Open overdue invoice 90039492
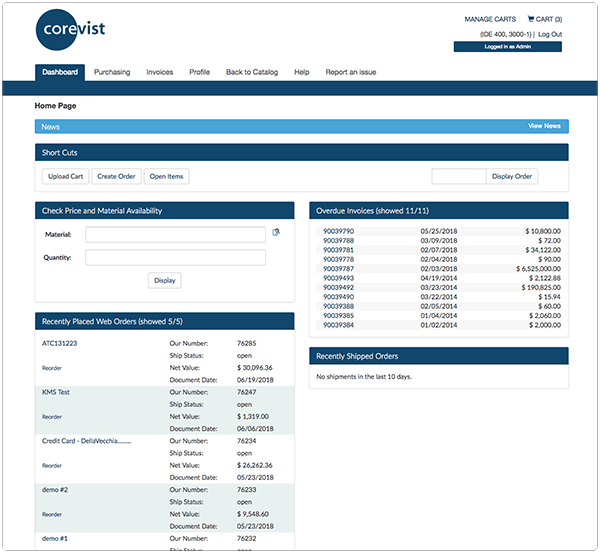The height and width of the screenshot is (553, 600). click(338, 287)
